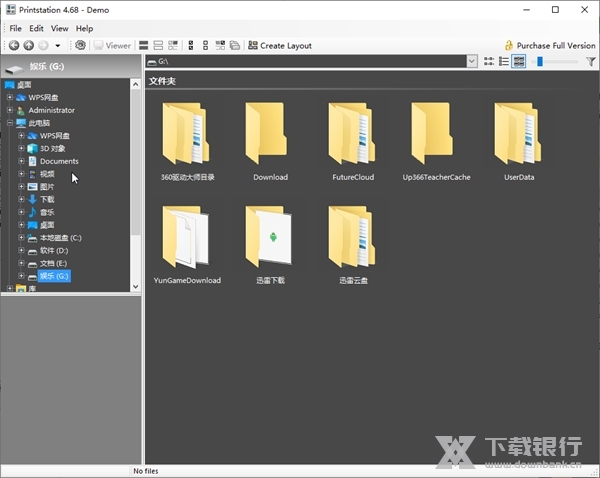Open the settings gear icon in toolbar
The height and width of the screenshot is (478, 600).
coord(81,46)
